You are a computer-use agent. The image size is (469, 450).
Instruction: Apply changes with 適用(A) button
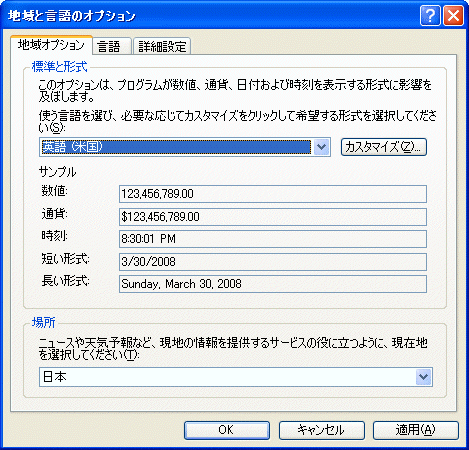(x=416, y=430)
